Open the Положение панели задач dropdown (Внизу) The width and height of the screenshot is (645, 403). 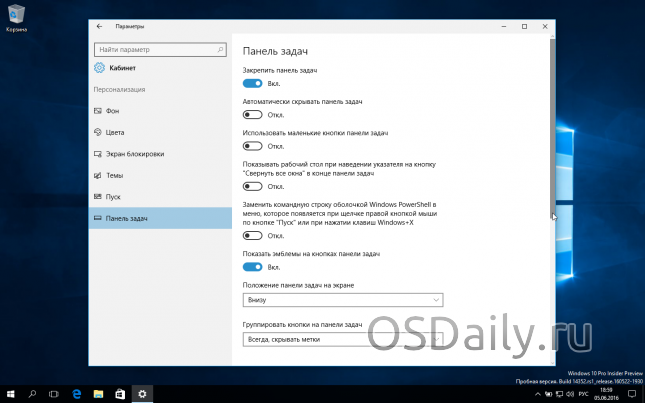click(x=343, y=299)
